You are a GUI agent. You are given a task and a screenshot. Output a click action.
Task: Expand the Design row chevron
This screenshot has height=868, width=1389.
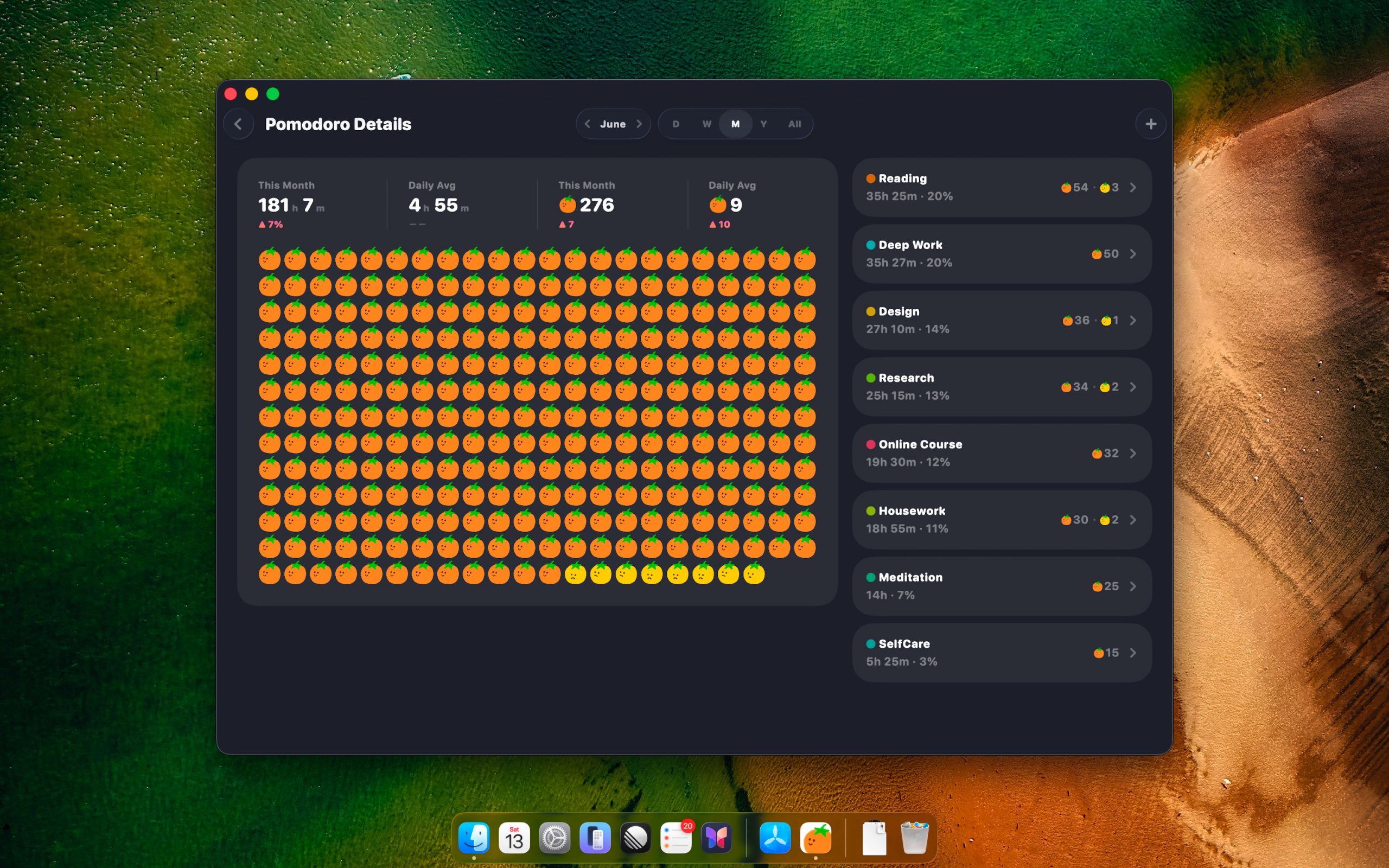pos(1133,320)
